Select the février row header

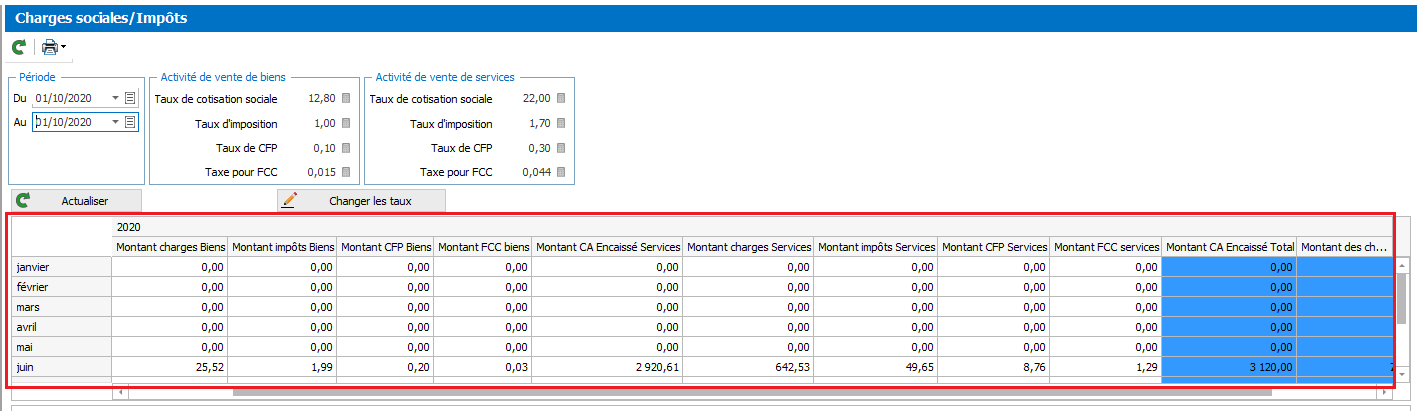62,287
